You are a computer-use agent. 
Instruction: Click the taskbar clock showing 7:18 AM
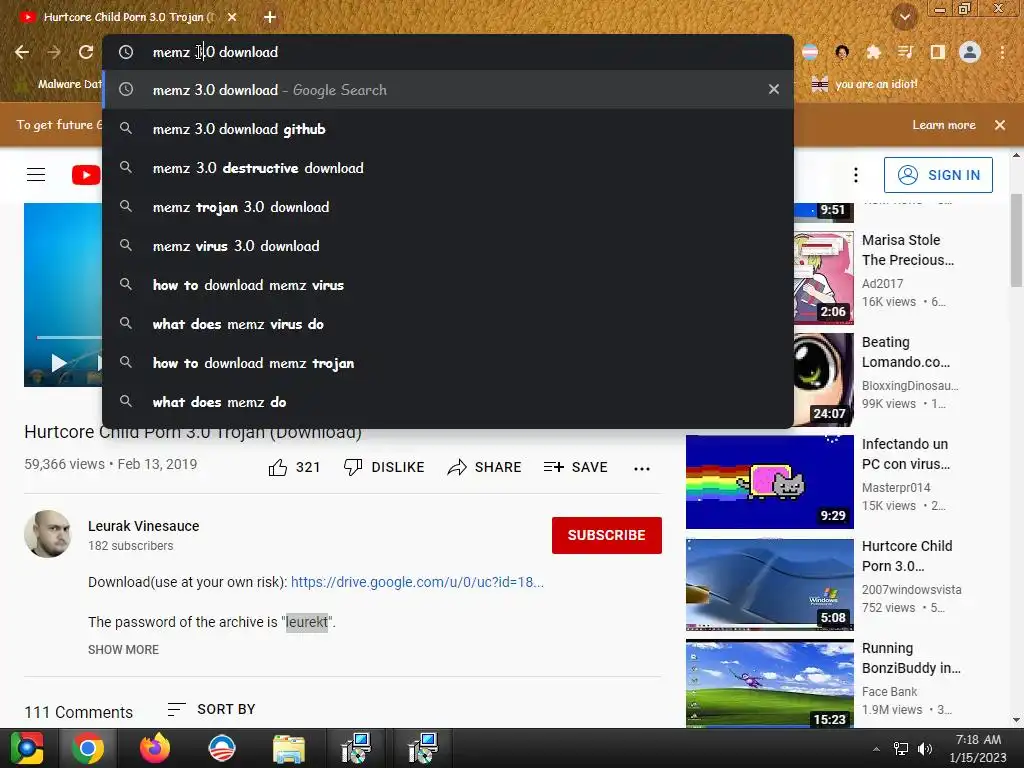978,748
